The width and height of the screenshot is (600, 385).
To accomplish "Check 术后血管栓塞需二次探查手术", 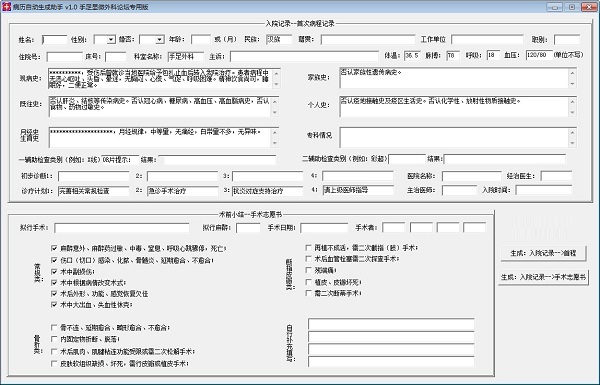I will click(308, 259).
